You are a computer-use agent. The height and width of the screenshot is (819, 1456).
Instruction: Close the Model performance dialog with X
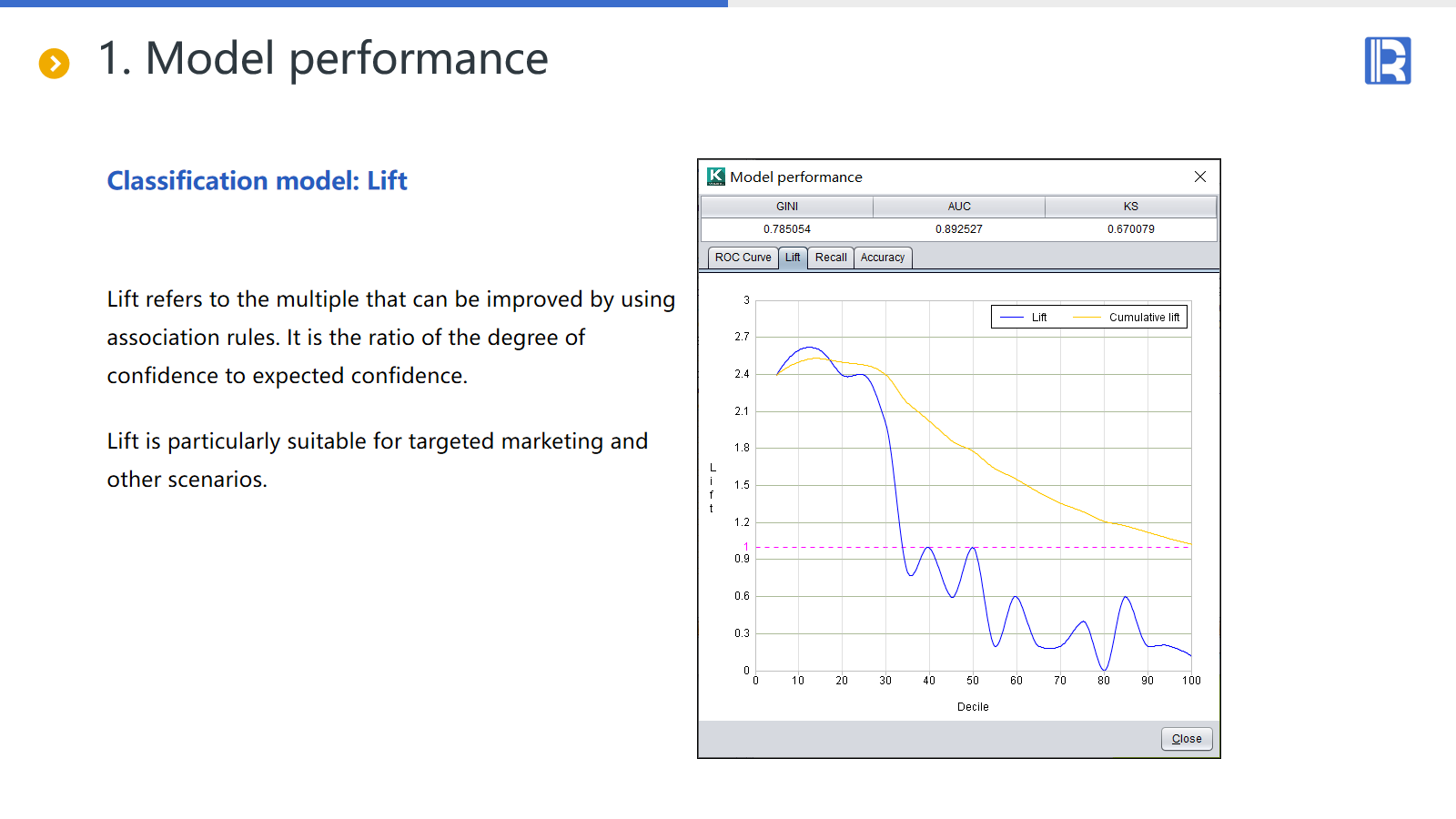coord(1199,177)
